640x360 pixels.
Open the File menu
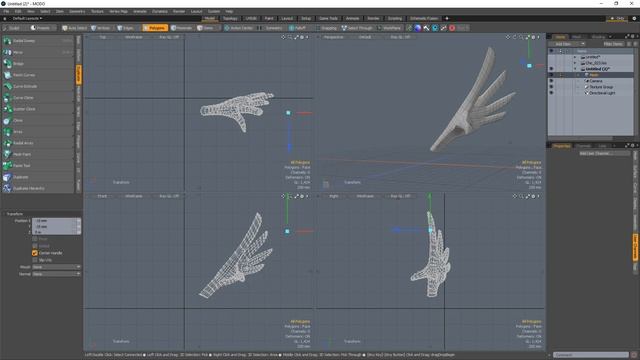[x=6, y=11]
